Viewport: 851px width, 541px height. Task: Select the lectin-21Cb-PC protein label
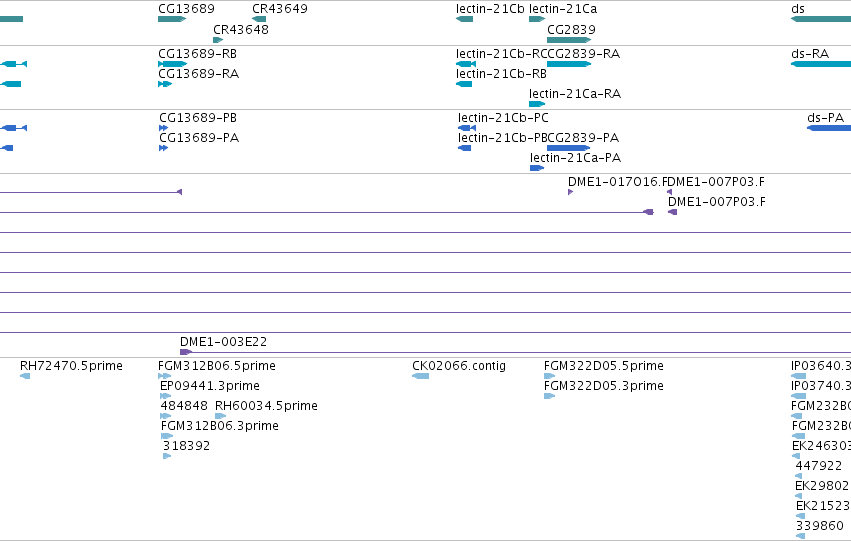coord(503,117)
